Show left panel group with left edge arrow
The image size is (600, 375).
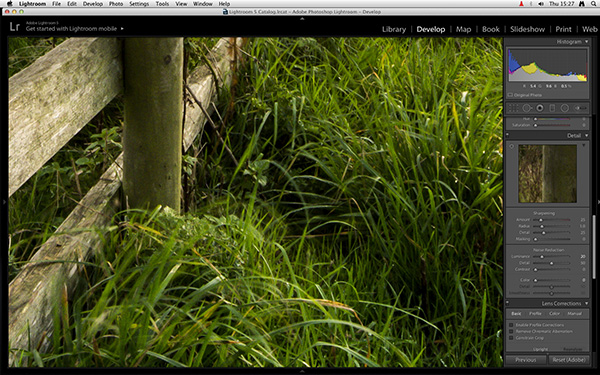pos(4,202)
